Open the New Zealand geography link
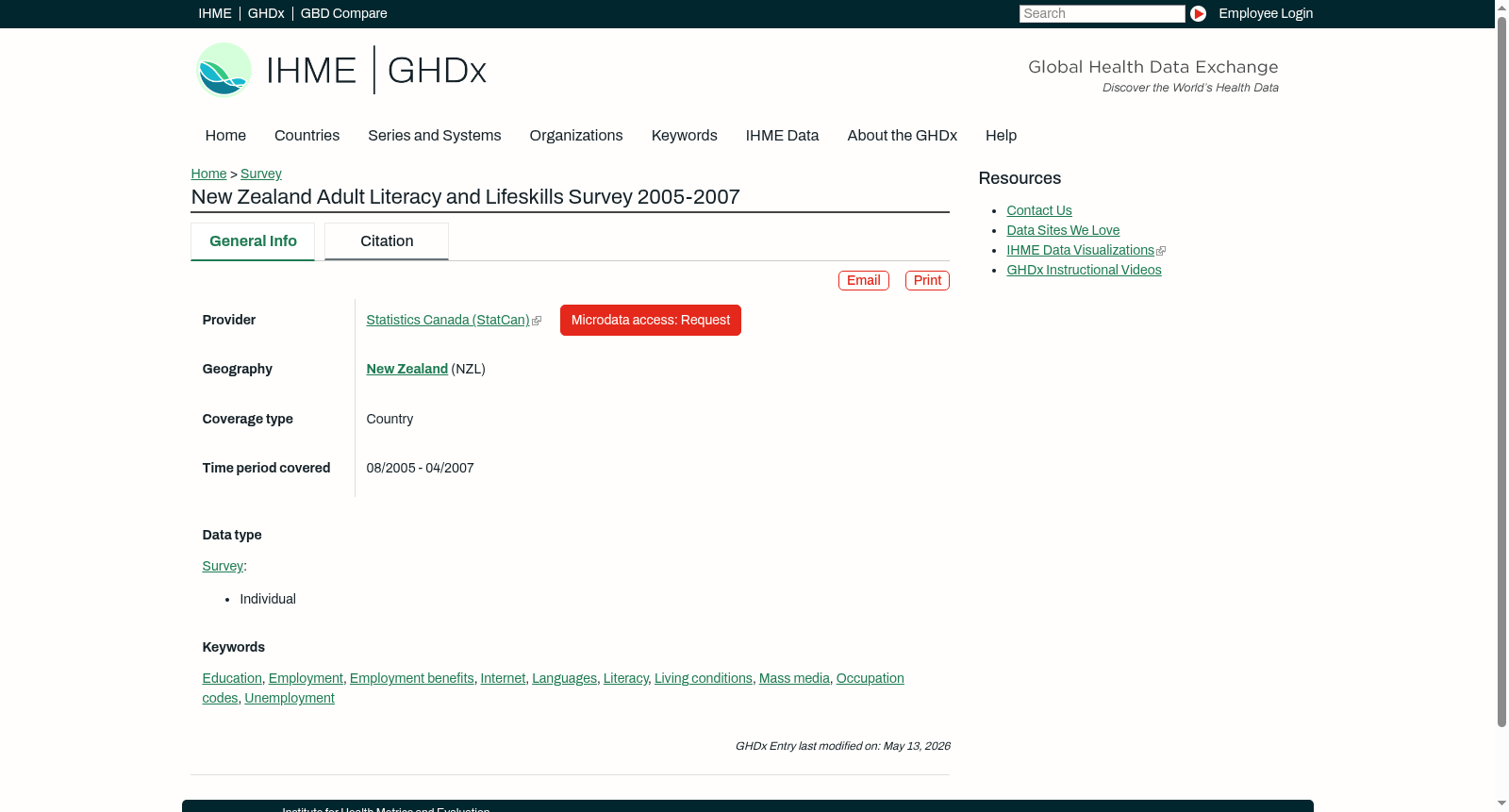The image size is (1509, 812). tap(407, 369)
